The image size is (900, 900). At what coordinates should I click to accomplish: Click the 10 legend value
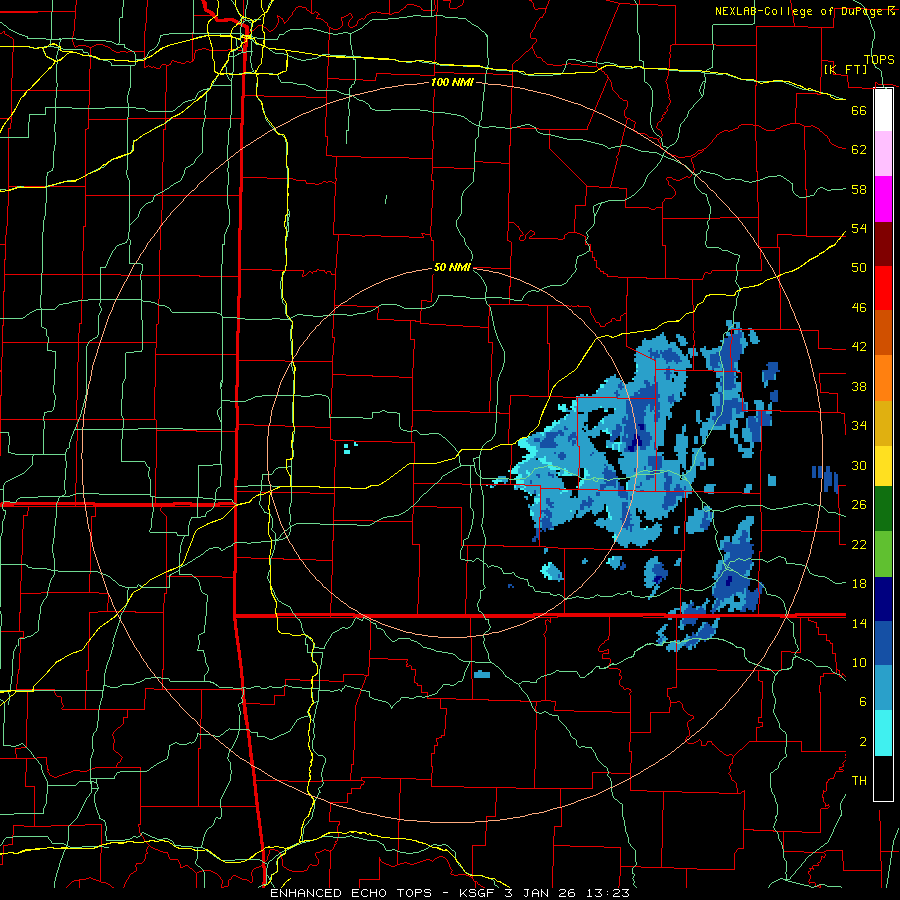pyautogui.click(x=859, y=662)
